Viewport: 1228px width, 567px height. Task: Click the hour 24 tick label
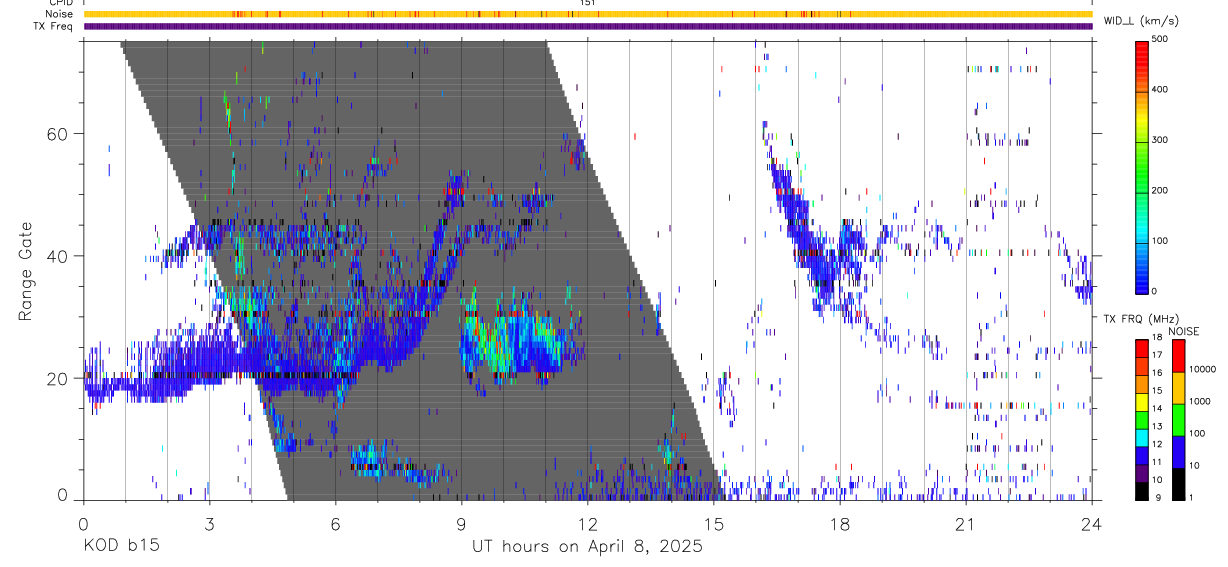pos(1091,524)
